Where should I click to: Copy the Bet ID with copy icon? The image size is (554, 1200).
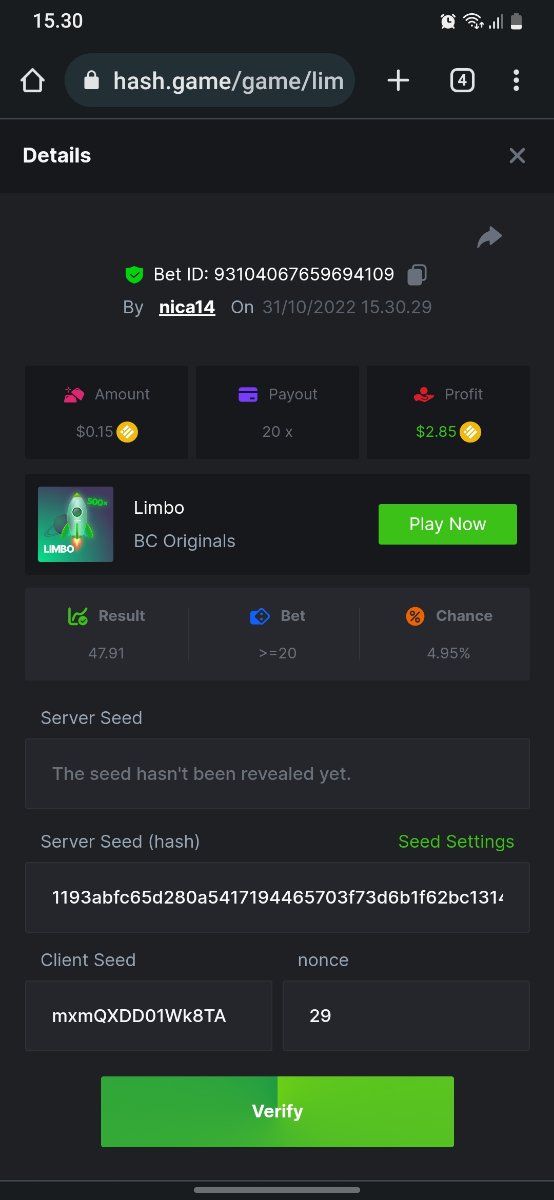click(x=417, y=274)
